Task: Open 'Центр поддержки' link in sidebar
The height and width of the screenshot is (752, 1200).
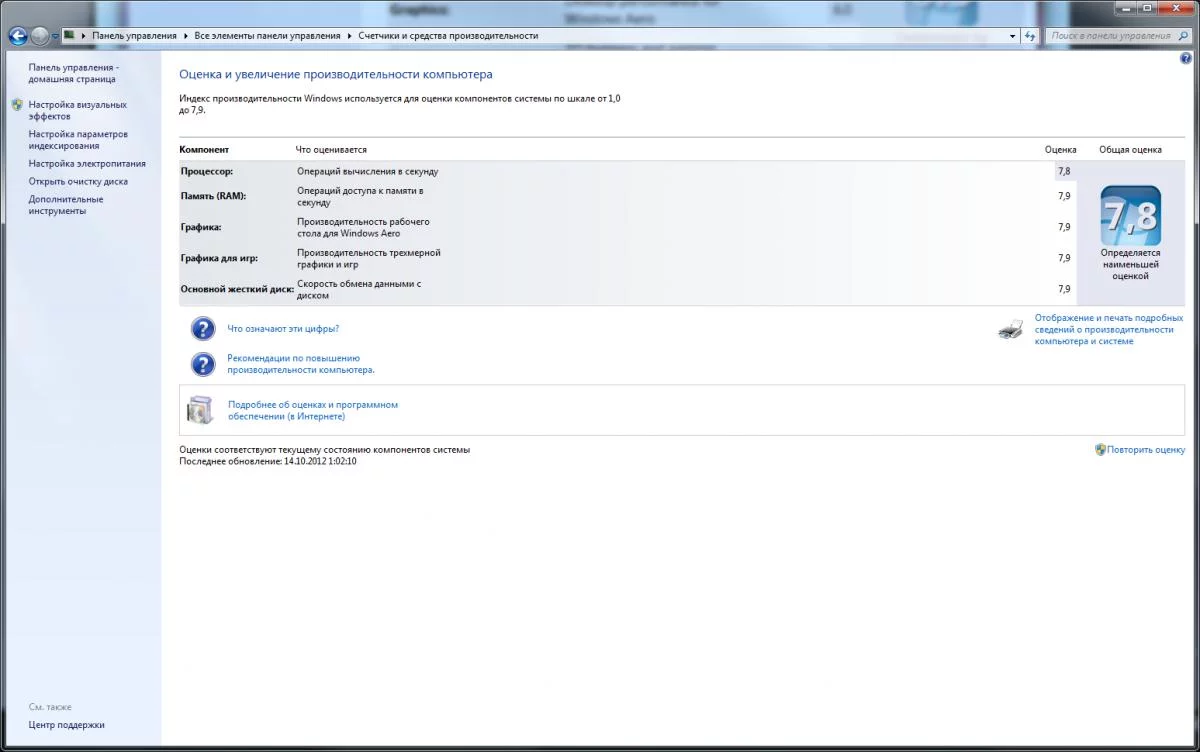Action: coord(66,725)
